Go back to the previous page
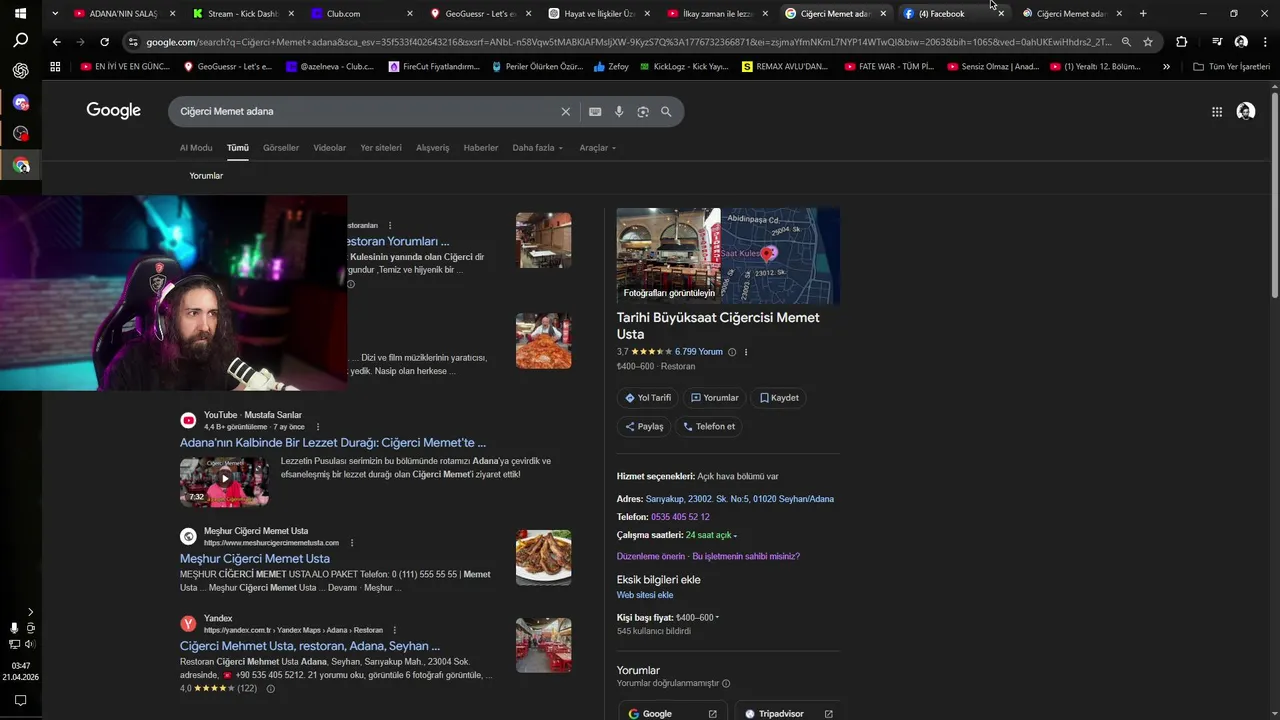 56,42
